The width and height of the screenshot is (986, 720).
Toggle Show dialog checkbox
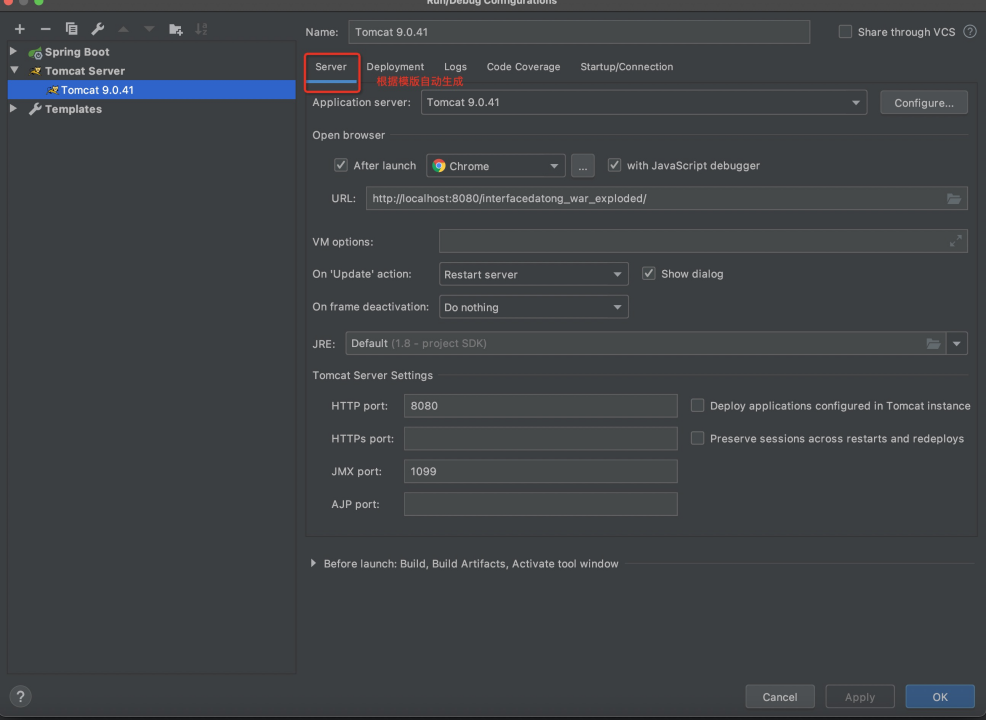coord(648,274)
